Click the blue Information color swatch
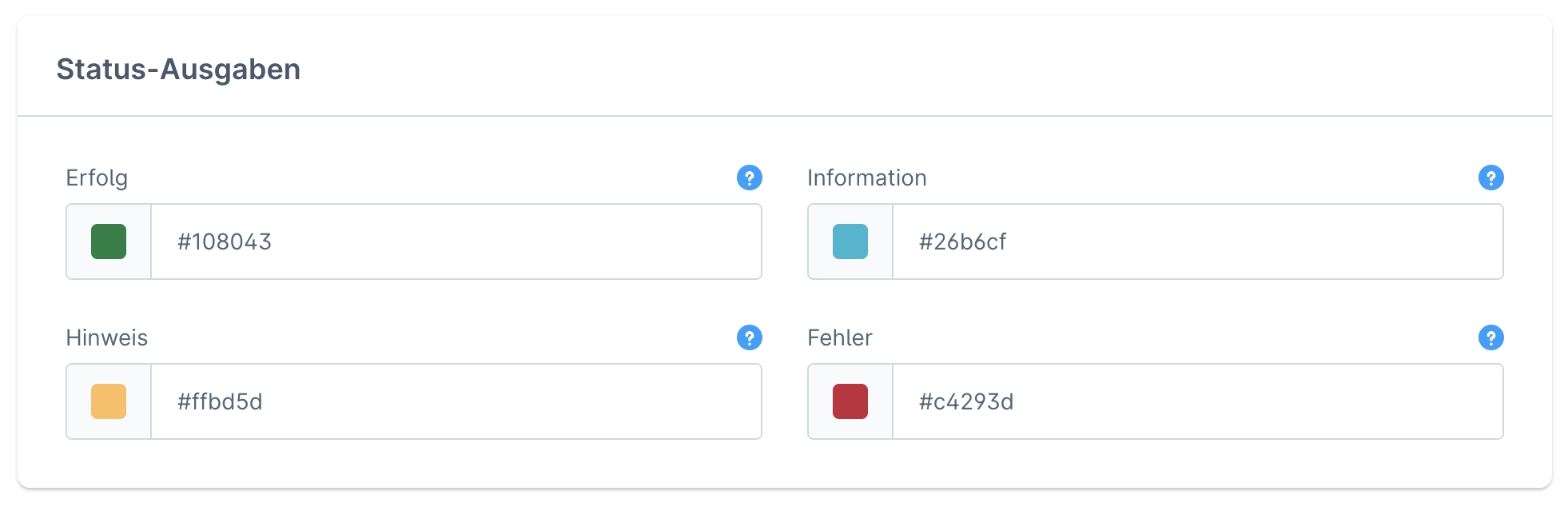 coord(850,242)
